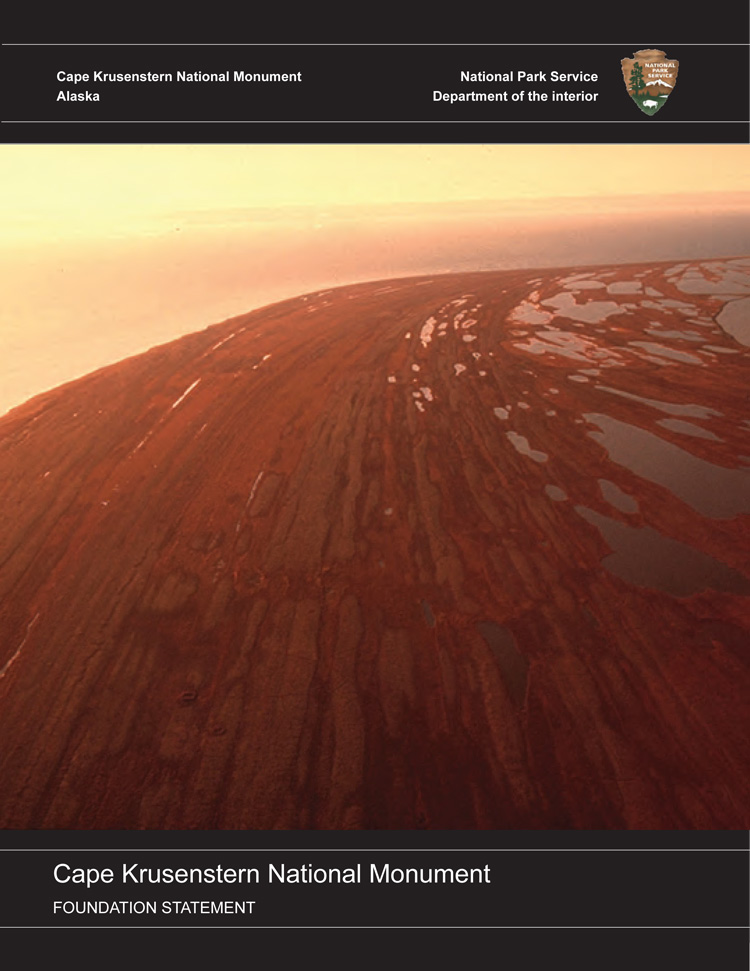Select the "Department of the interior" text

pyautogui.click(x=515, y=97)
